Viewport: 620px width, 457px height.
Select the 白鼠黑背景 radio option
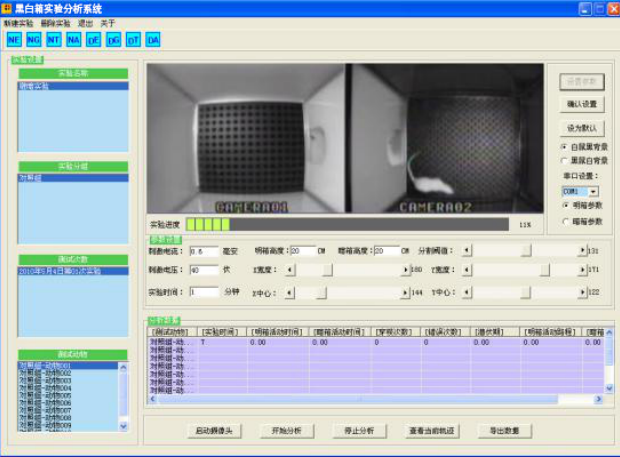pos(564,146)
